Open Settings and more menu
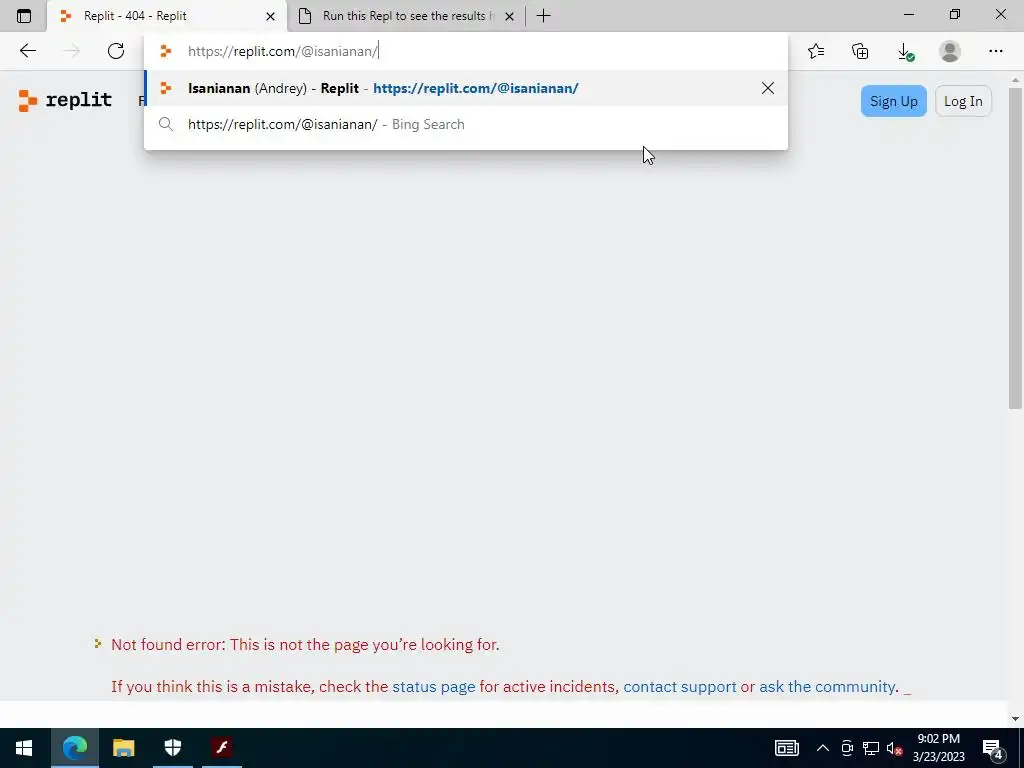Screen dimensions: 1024x768 (x=995, y=51)
